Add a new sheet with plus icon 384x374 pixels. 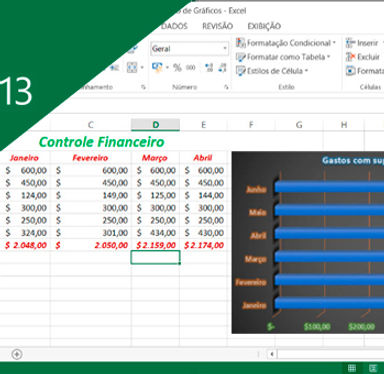point(17,354)
